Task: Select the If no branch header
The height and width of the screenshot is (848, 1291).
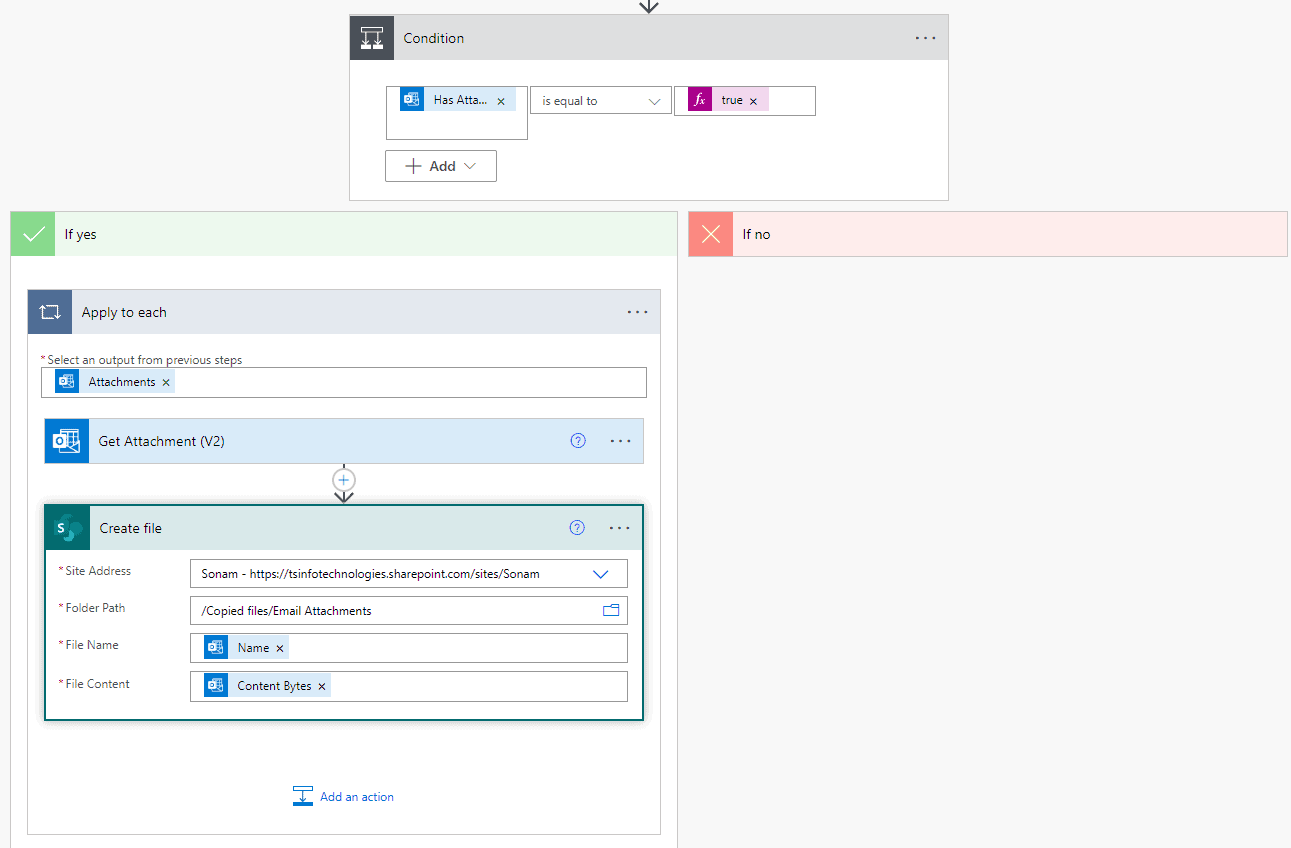Action: [x=988, y=234]
